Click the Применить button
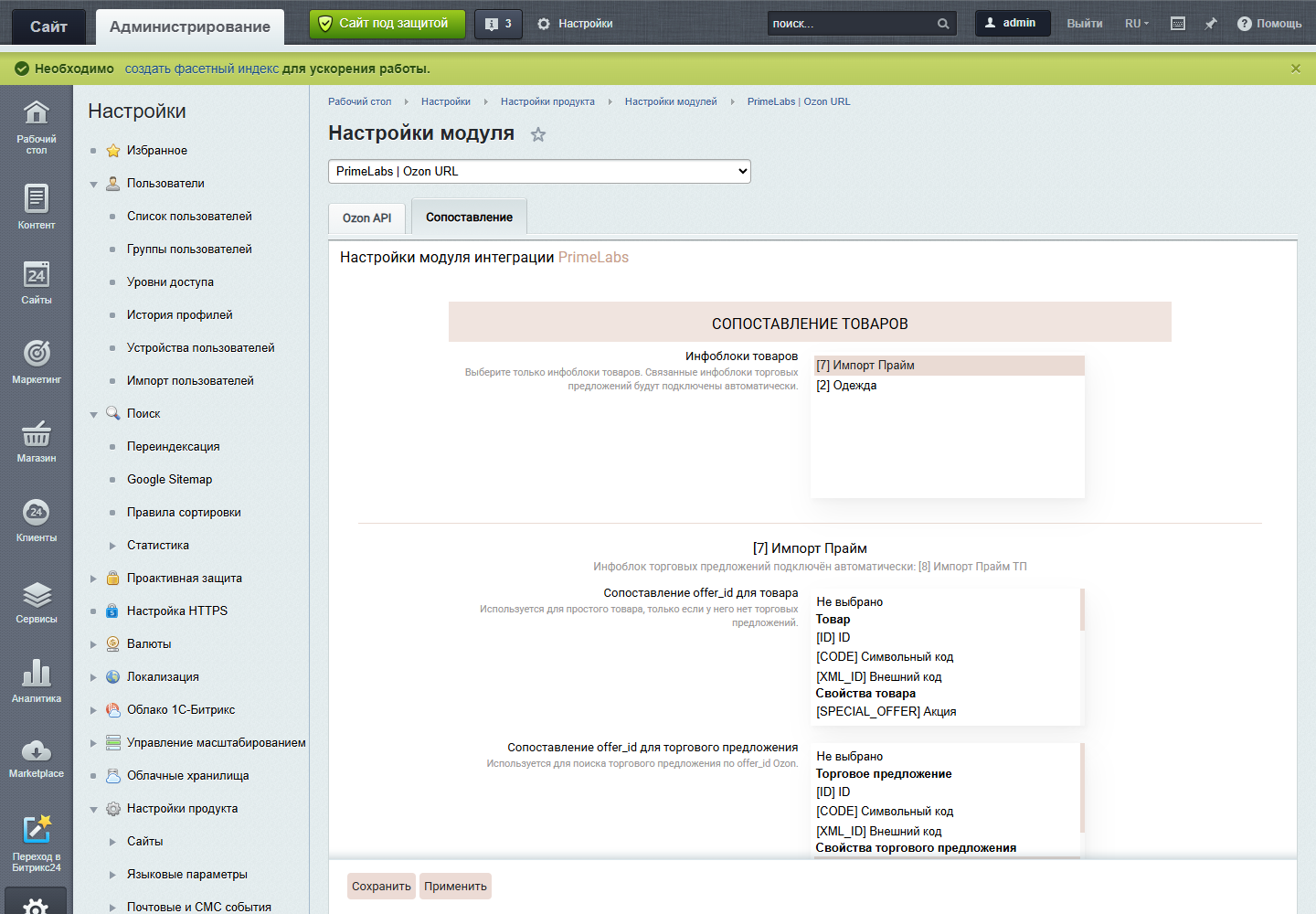Image resolution: width=1316 pixels, height=914 pixels. 455,886
